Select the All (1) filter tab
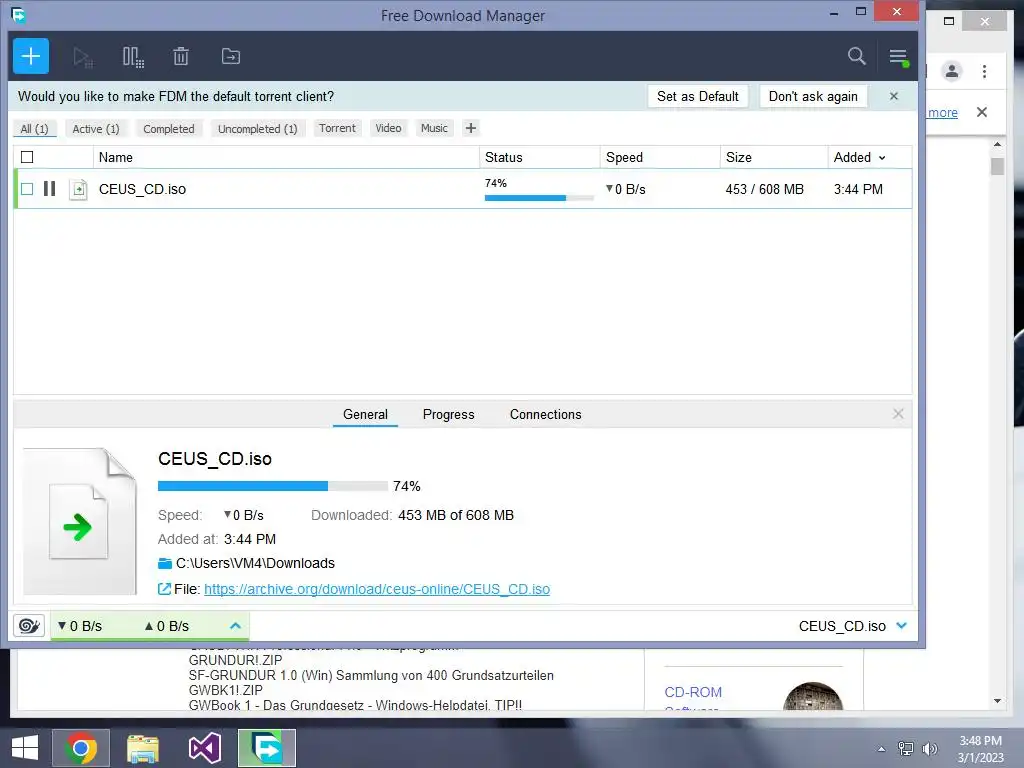This screenshot has height=768, width=1024. (35, 129)
